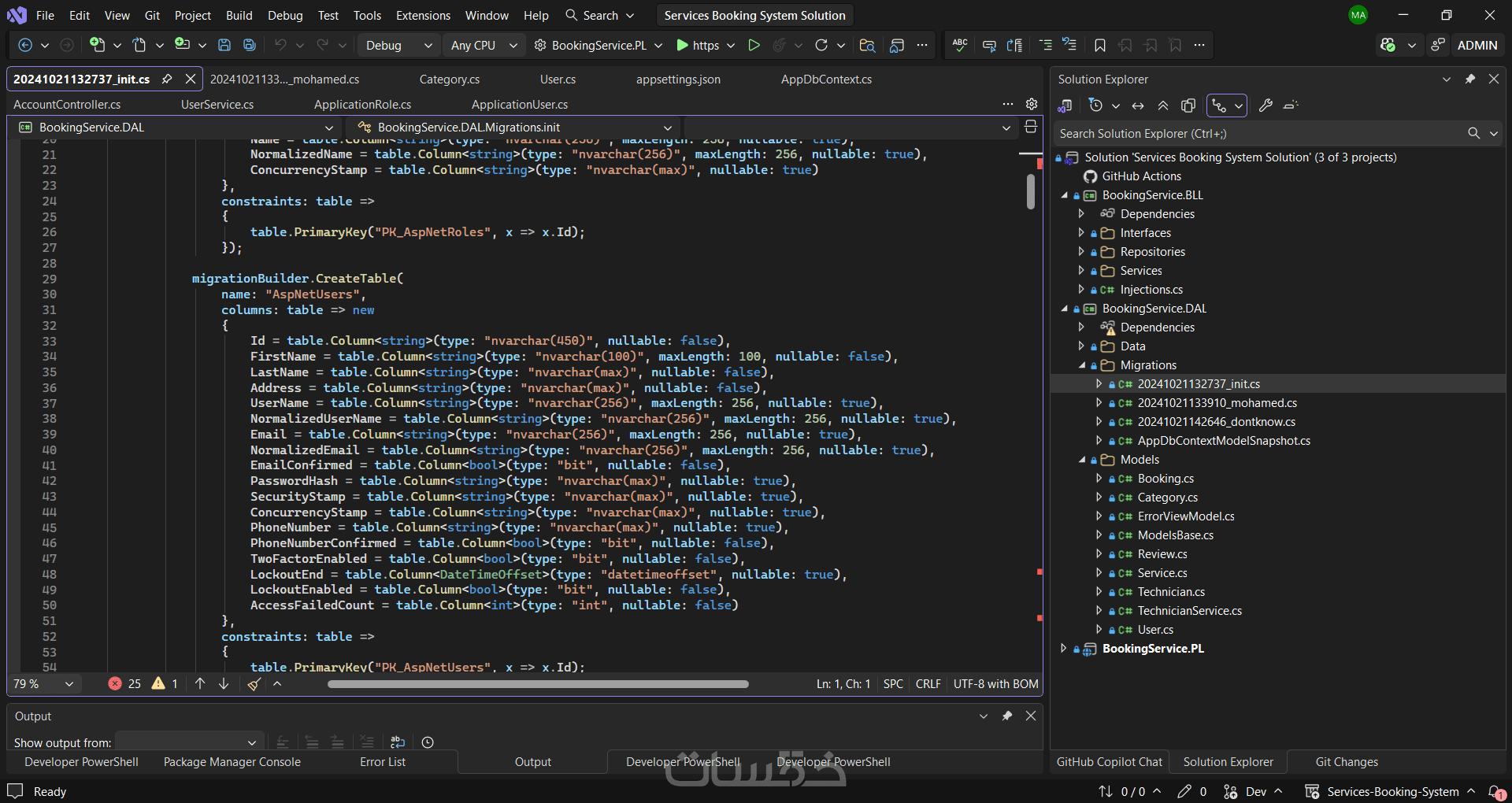The width and height of the screenshot is (1512, 803).
Task: Open the Package Manager Console tab
Action: click(x=232, y=761)
